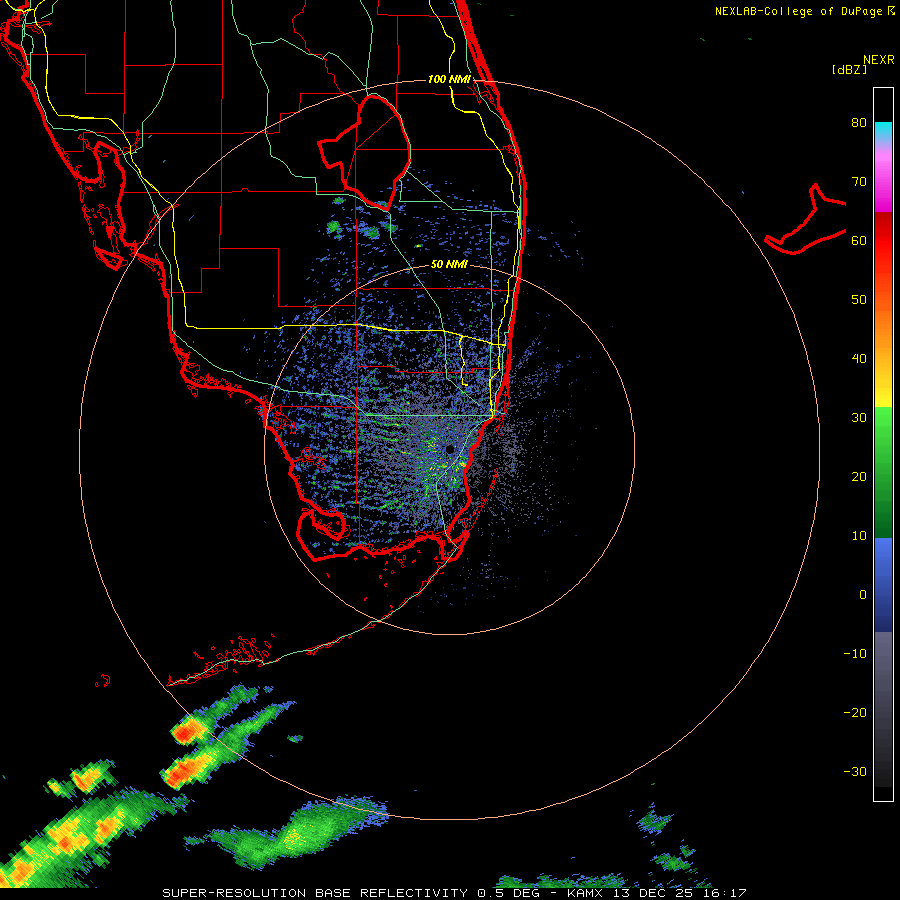Viewport: 900px width, 900px height.
Task: Click the Super-Resolution Base Reflectivity caption
Action: [x=454, y=893]
